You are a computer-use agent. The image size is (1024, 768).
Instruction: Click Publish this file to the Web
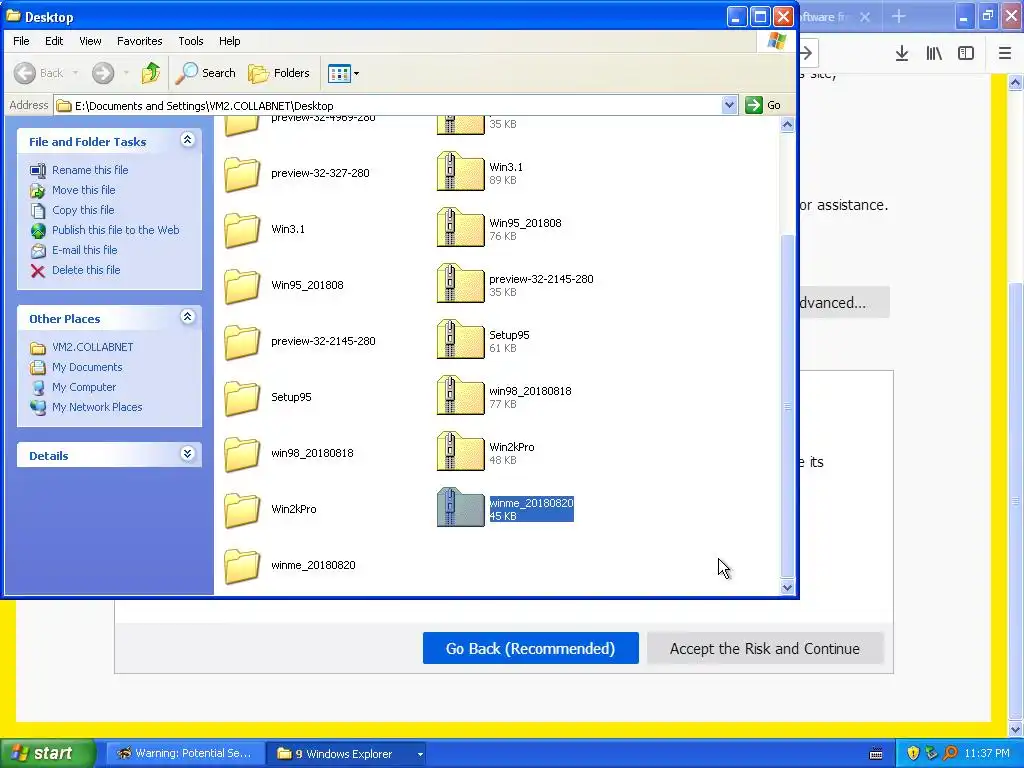coord(116,230)
